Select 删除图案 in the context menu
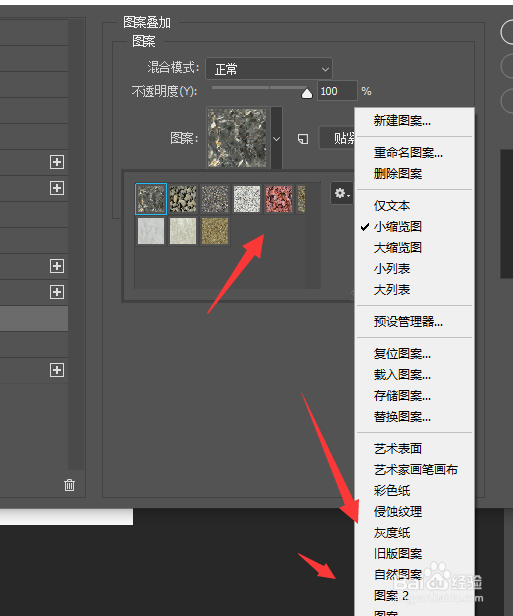This screenshot has width=513, height=616. [x=398, y=174]
